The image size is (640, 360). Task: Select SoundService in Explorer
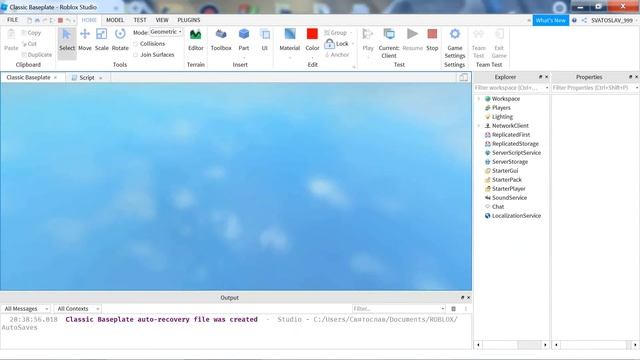(509, 198)
